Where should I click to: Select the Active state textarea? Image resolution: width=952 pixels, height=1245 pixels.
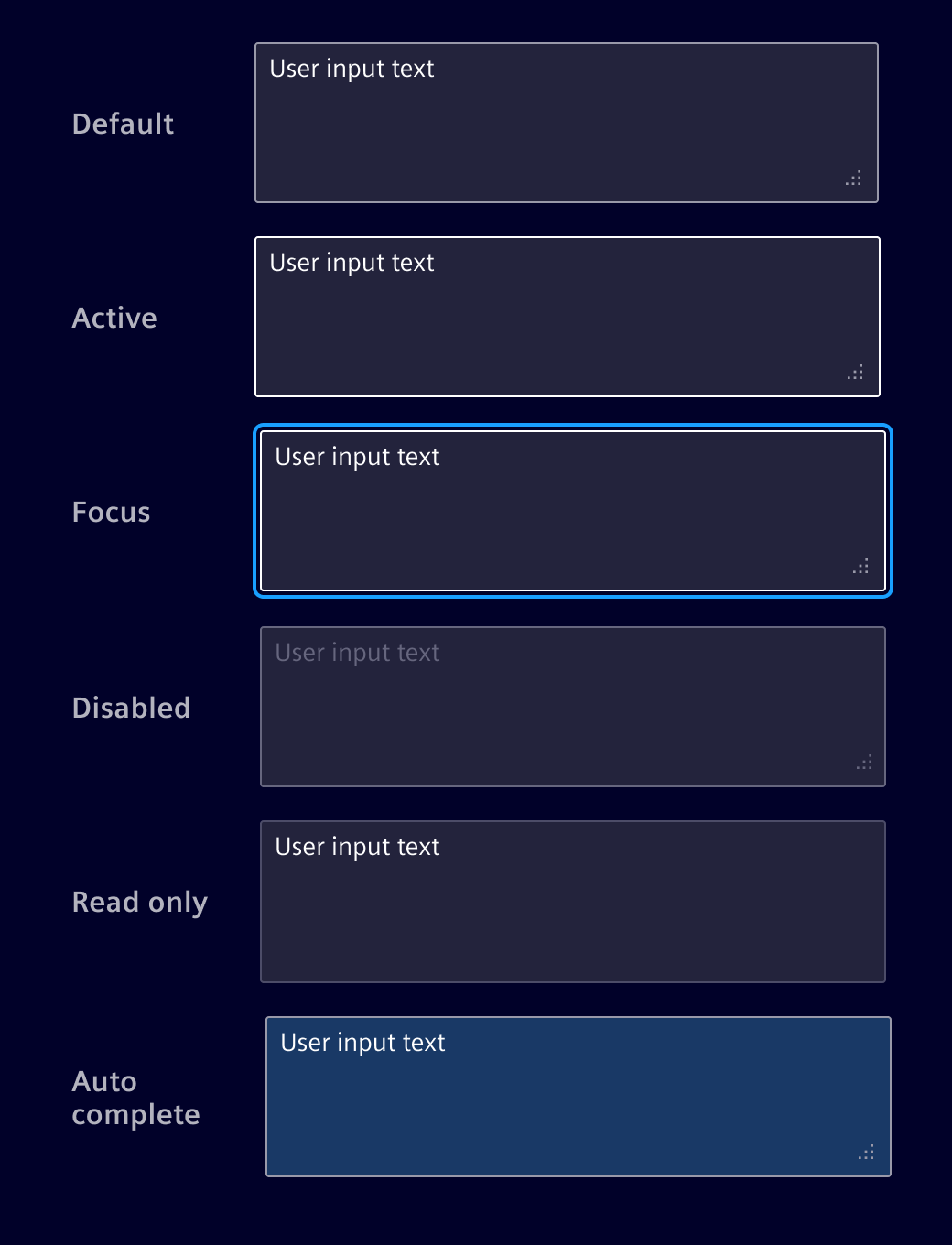566,316
